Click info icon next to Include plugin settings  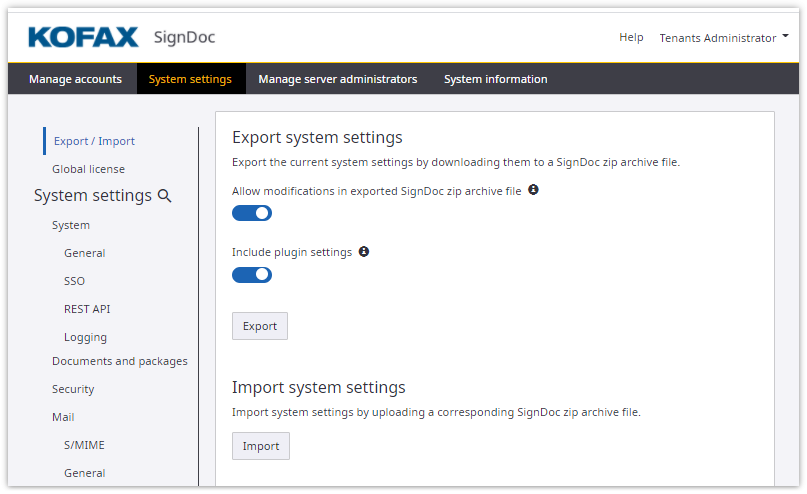click(x=364, y=252)
